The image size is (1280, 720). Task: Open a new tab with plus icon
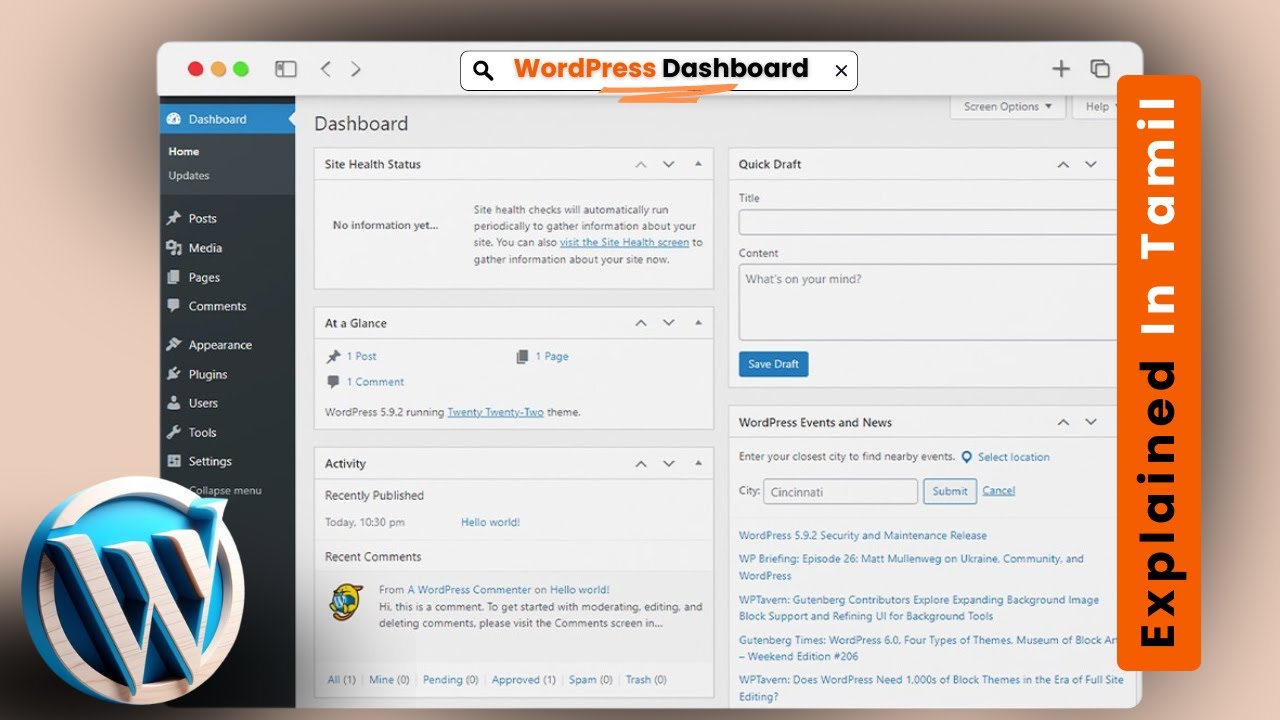[1061, 69]
